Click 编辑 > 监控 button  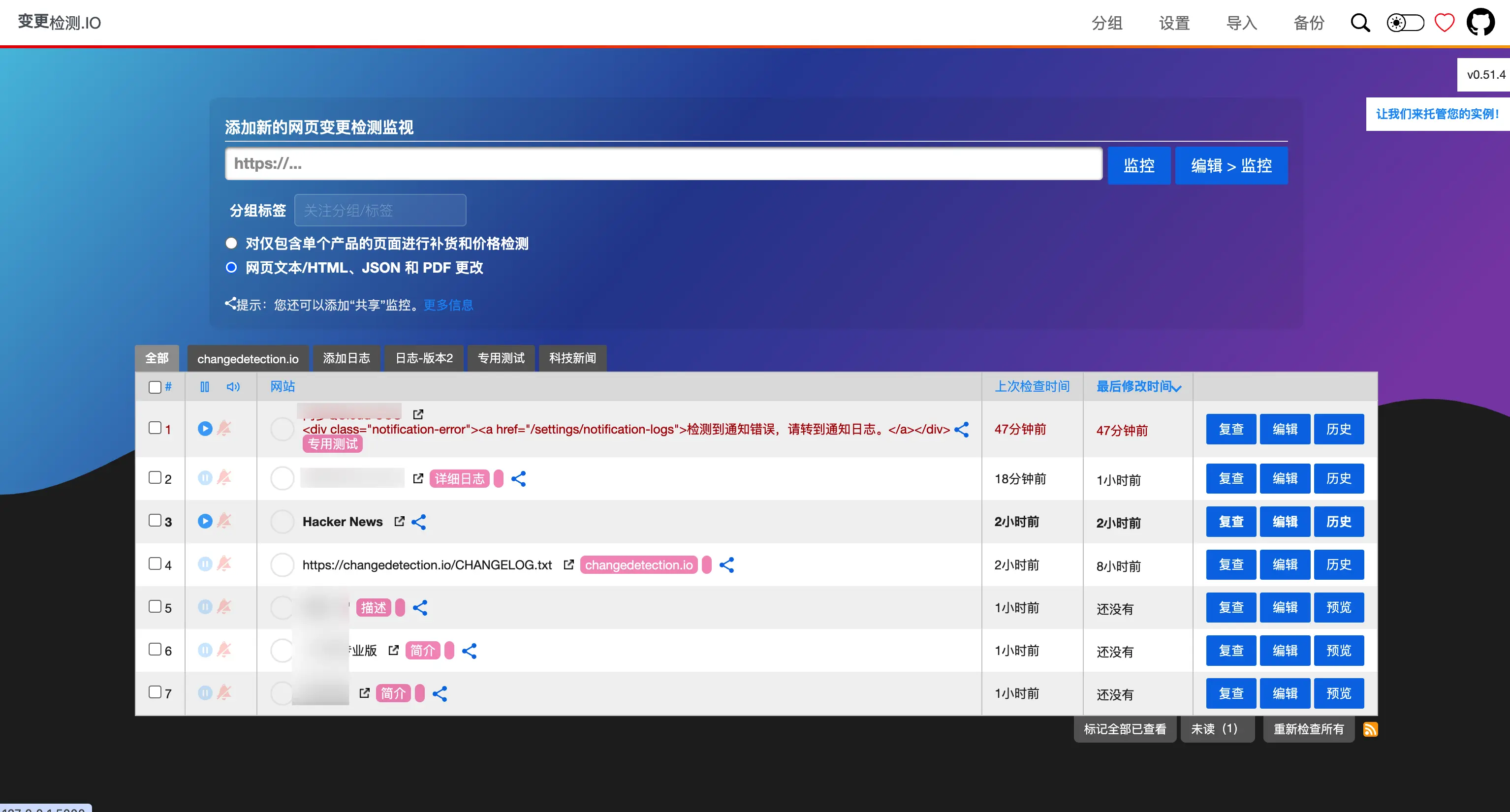(1231, 165)
